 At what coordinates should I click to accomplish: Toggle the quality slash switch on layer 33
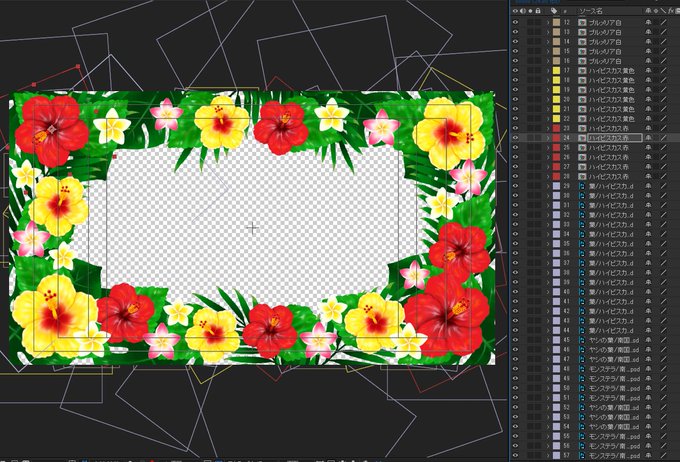coord(664,224)
